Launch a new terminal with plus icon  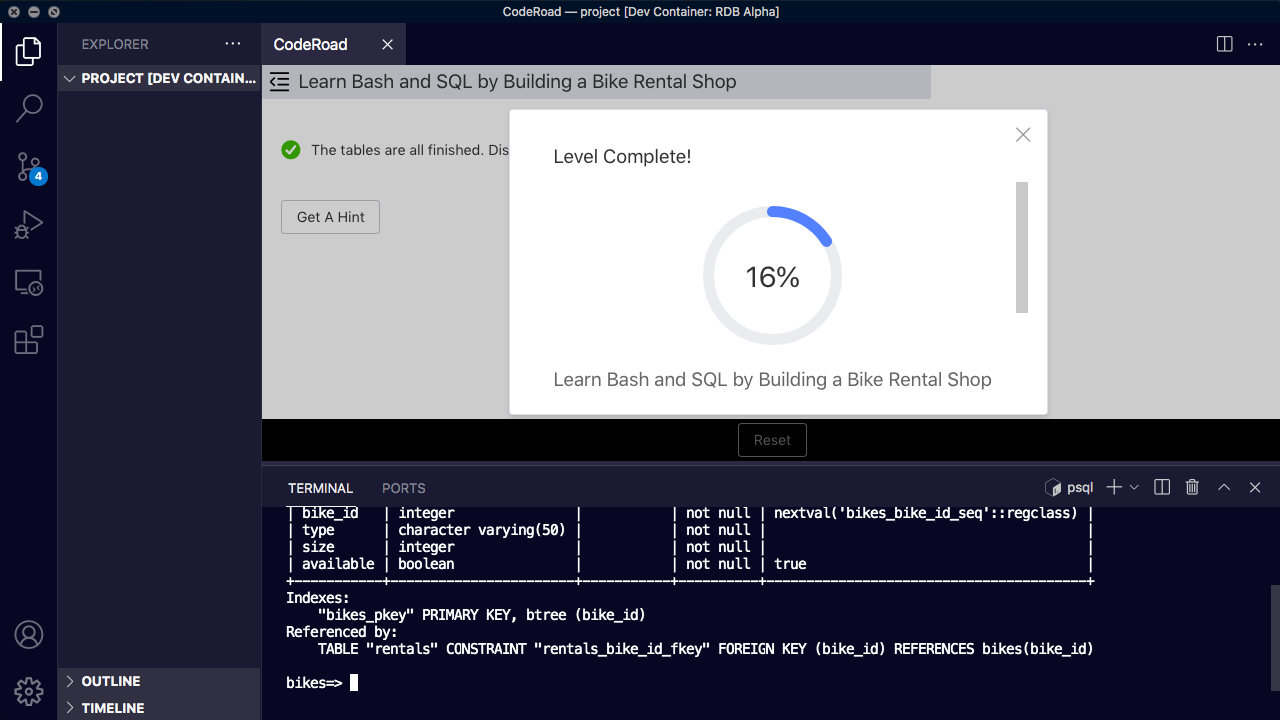coord(1112,487)
